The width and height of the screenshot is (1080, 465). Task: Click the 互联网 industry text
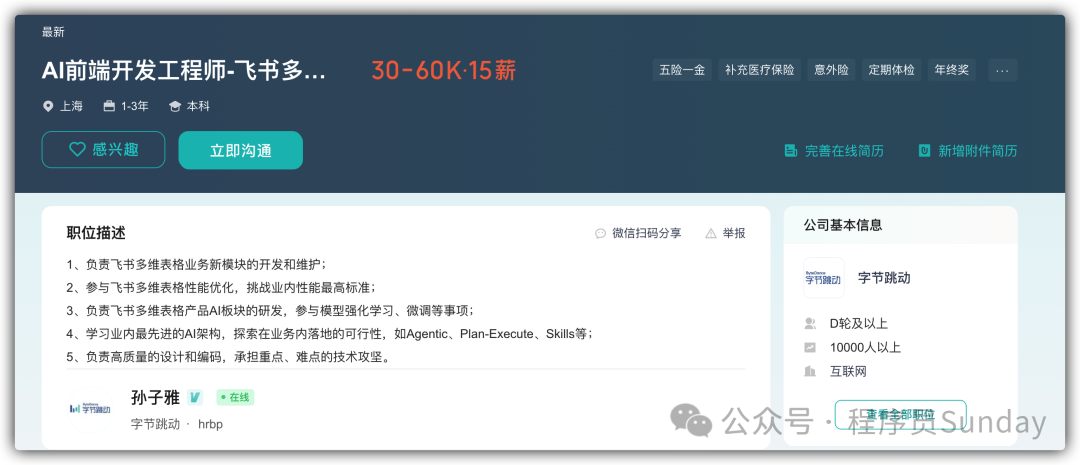[x=848, y=372]
